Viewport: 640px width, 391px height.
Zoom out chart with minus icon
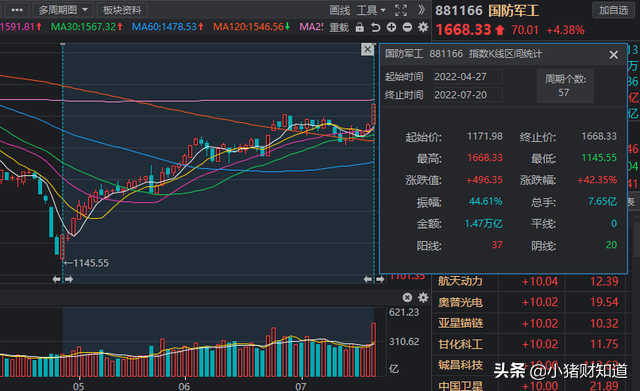pos(407,27)
